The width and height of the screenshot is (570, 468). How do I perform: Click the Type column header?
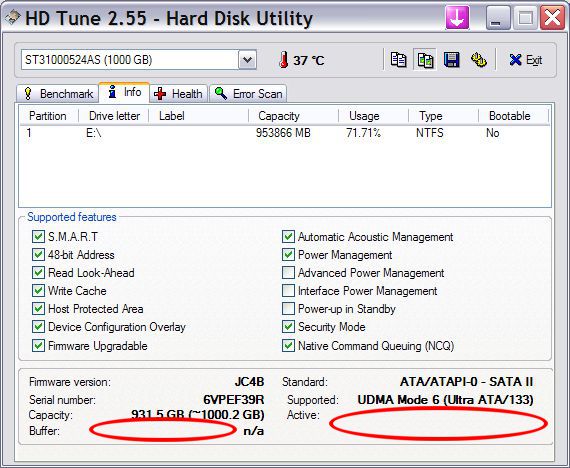(443, 116)
